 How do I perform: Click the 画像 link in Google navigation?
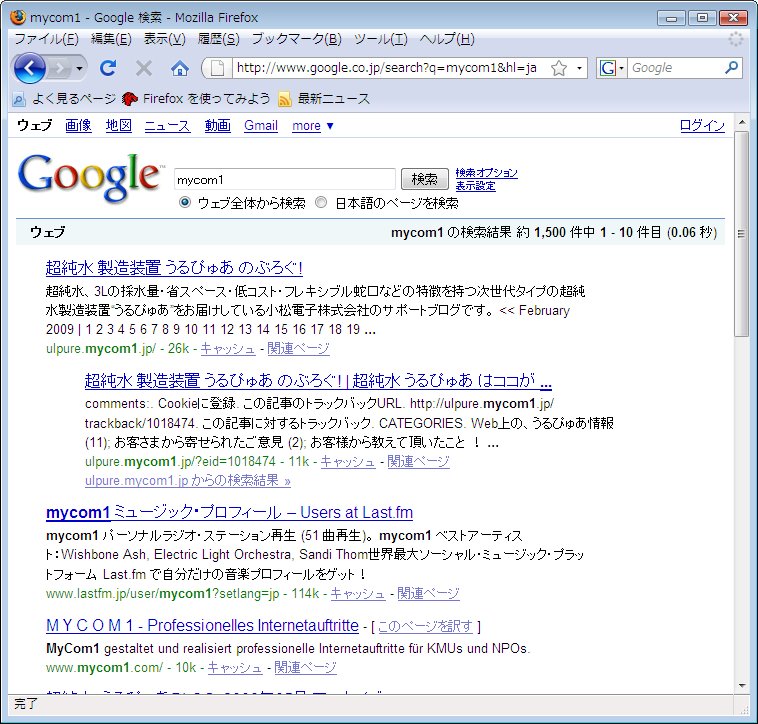(x=78, y=126)
